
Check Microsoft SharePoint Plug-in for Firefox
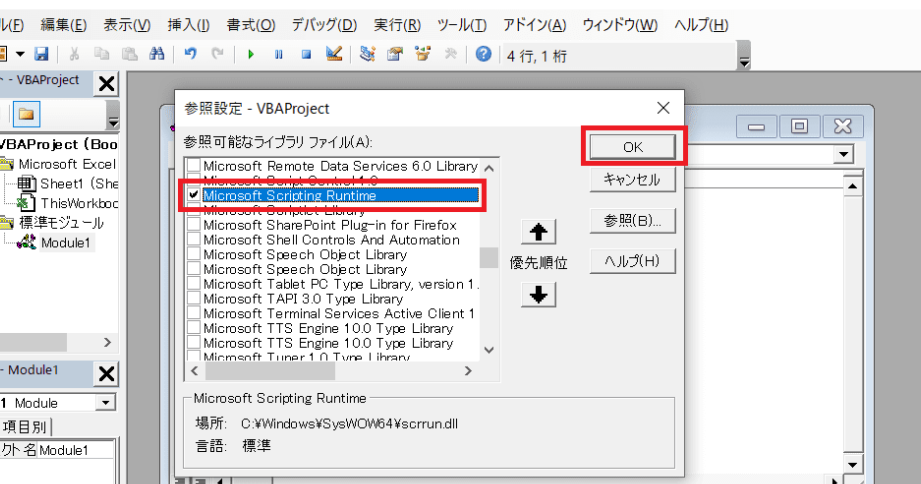[x=194, y=225]
